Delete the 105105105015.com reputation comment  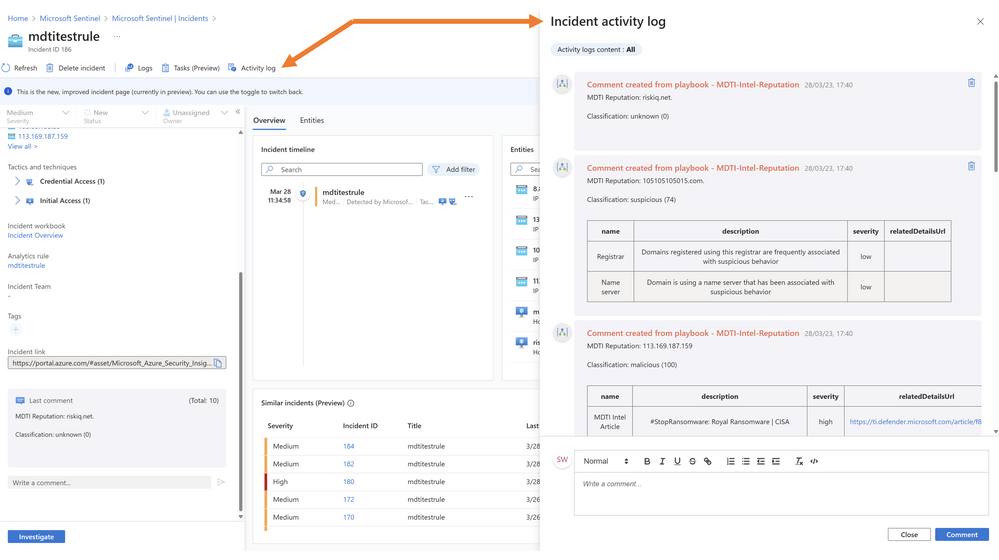click(971, 166)
